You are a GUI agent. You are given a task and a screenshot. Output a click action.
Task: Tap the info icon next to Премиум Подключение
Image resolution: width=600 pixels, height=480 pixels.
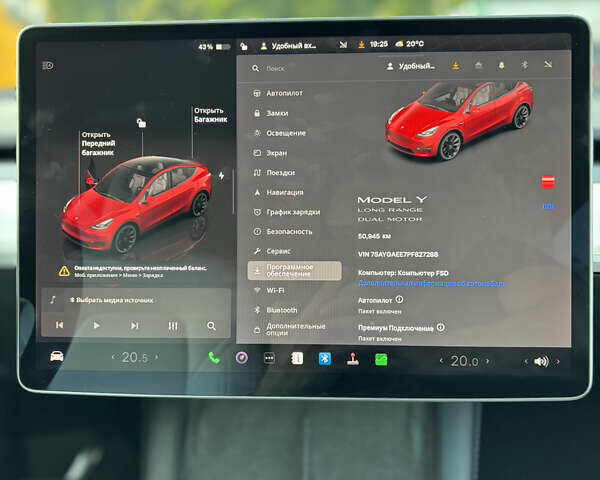click(x=441, y=327)
